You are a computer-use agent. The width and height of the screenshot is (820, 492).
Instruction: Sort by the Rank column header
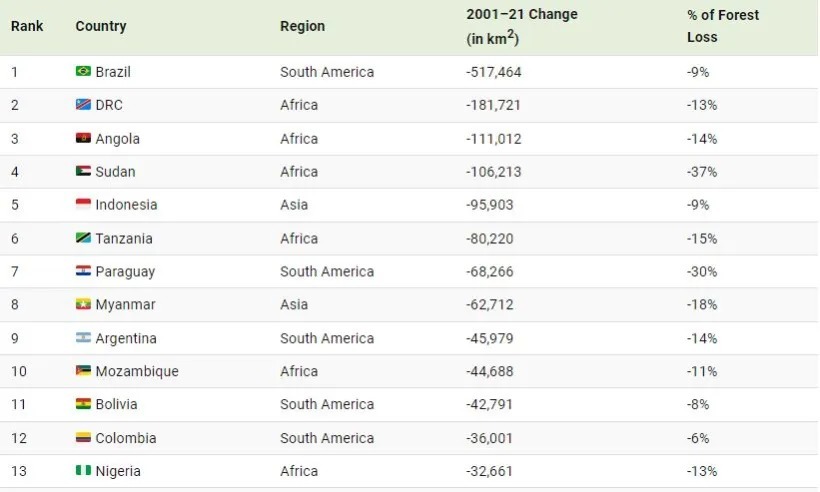(x=27, y=26)
